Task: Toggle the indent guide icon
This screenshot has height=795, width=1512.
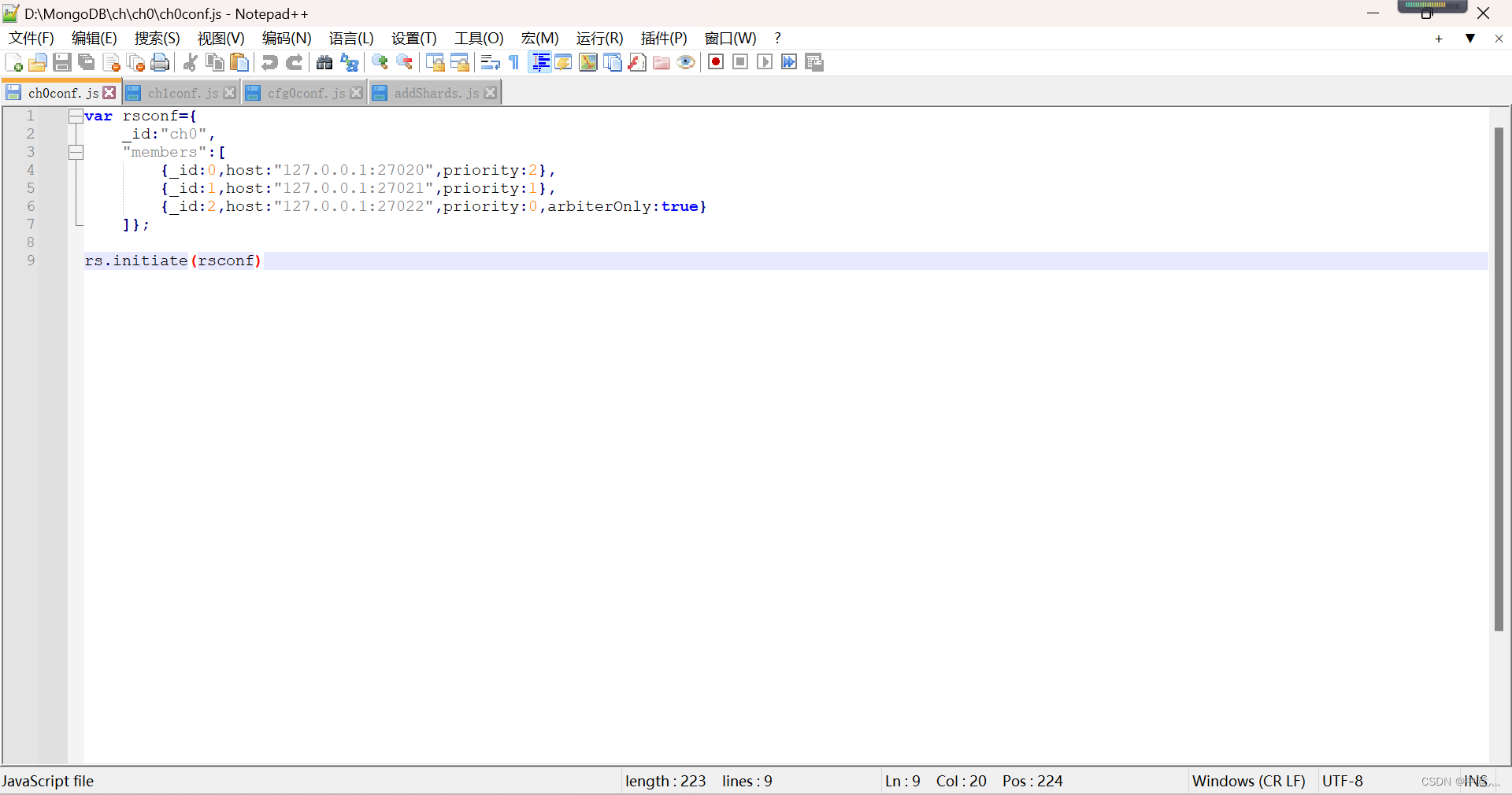Action: pyautogui.click(x=540, y=62)
